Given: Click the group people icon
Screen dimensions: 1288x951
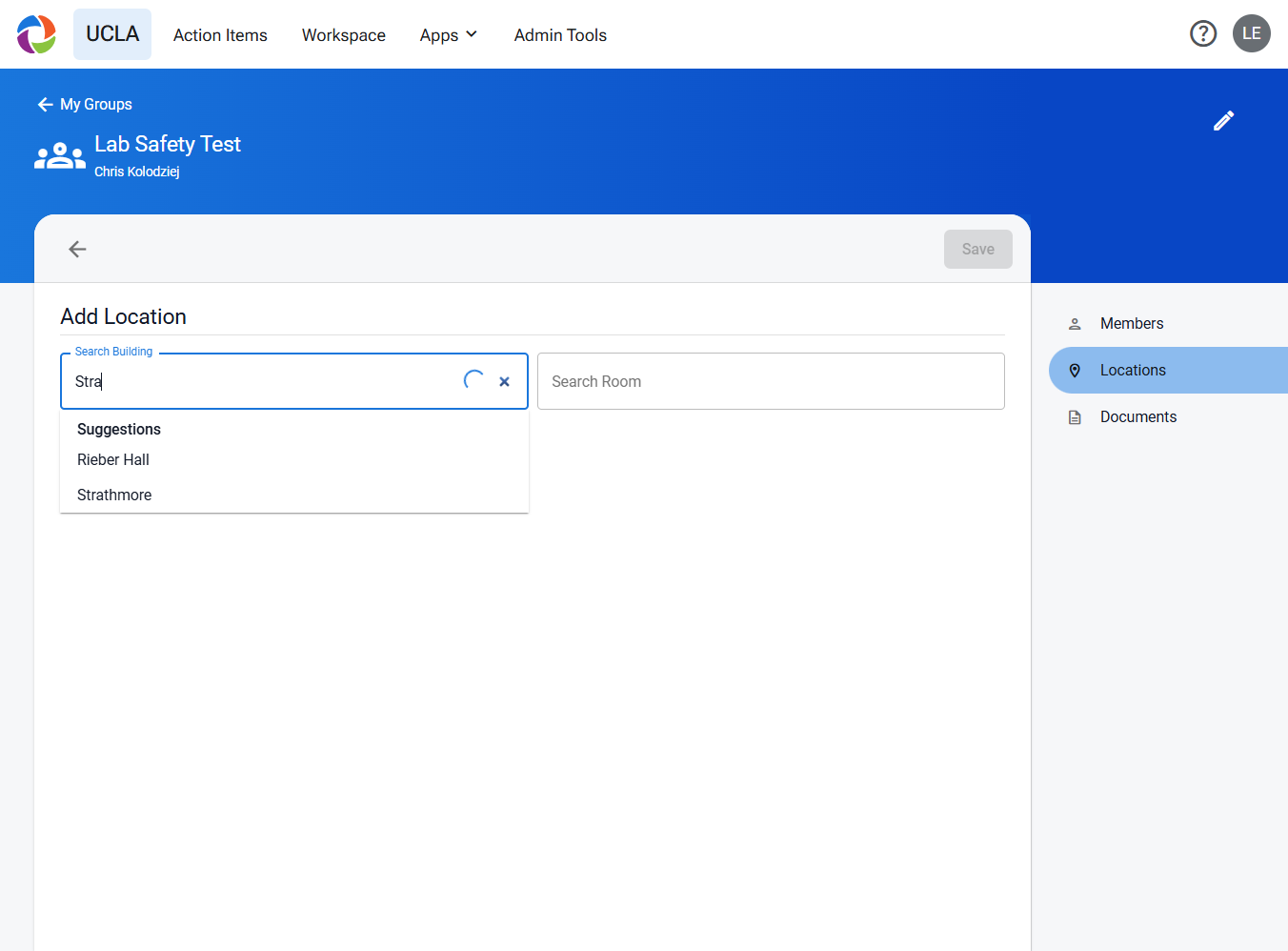Looking at the screenshot, I should [60, 155].
